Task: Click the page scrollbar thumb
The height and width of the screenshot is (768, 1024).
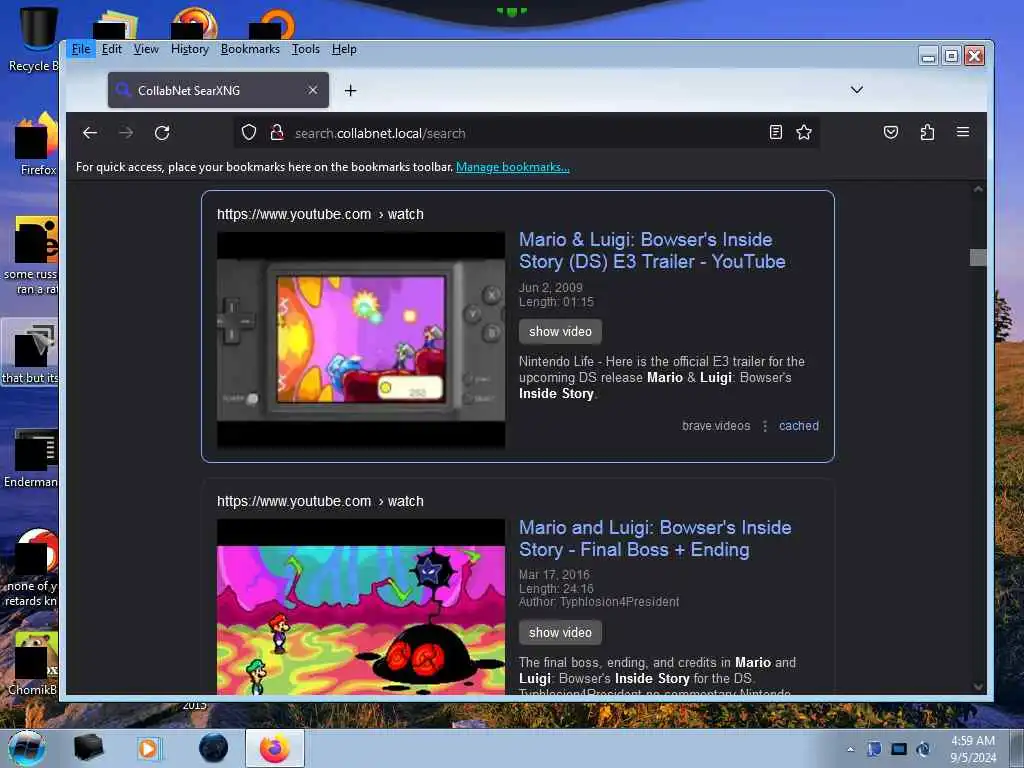Action: click(x=978, y=257)
